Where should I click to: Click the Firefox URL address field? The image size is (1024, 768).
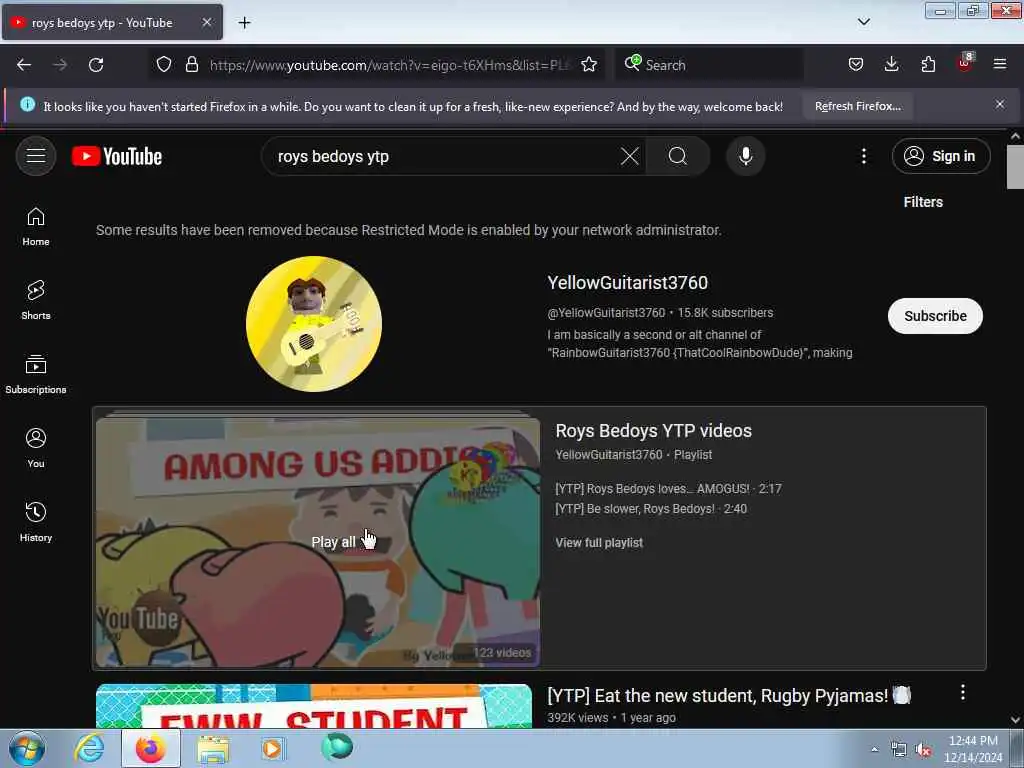(391, 65)
